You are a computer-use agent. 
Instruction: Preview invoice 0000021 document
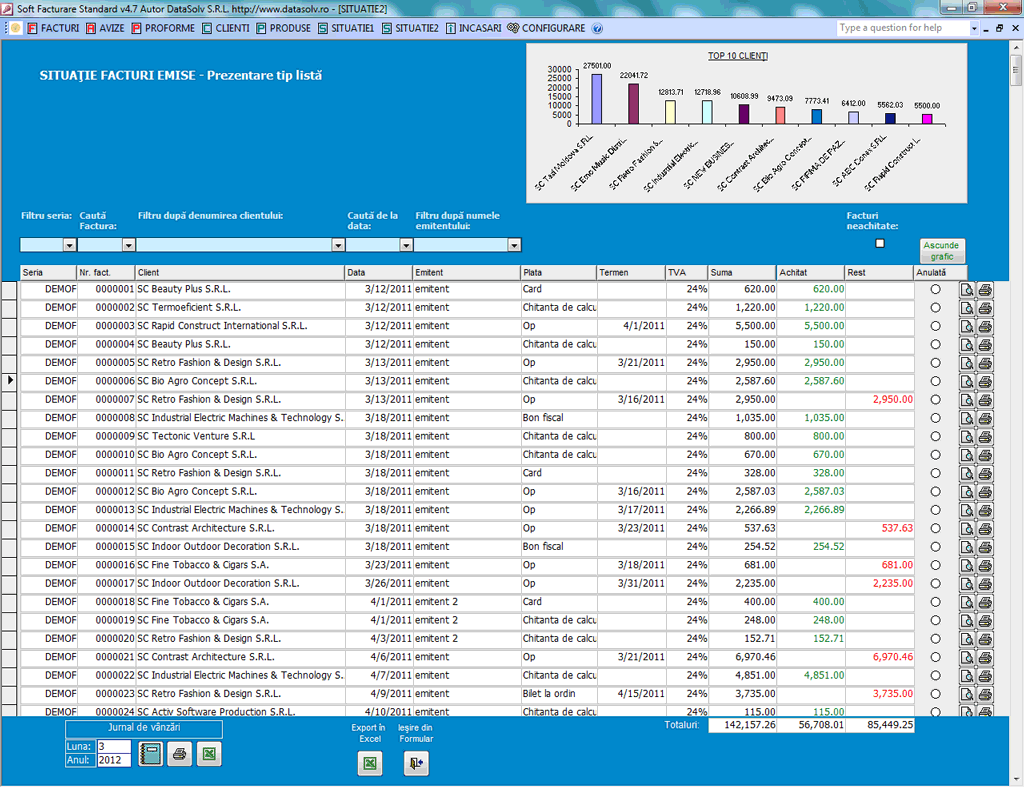tap(967, 657)
